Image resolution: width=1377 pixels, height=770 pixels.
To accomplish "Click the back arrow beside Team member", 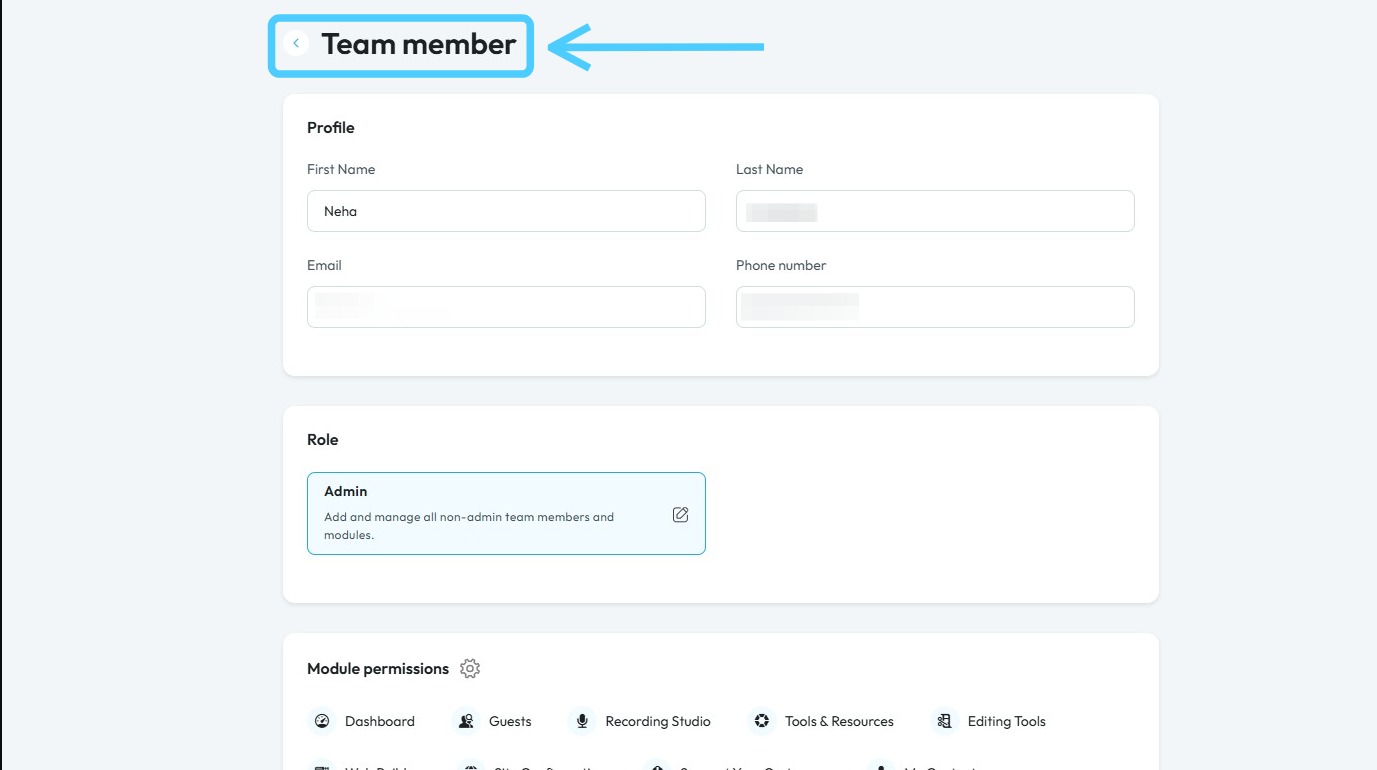I will click(296, 44).
